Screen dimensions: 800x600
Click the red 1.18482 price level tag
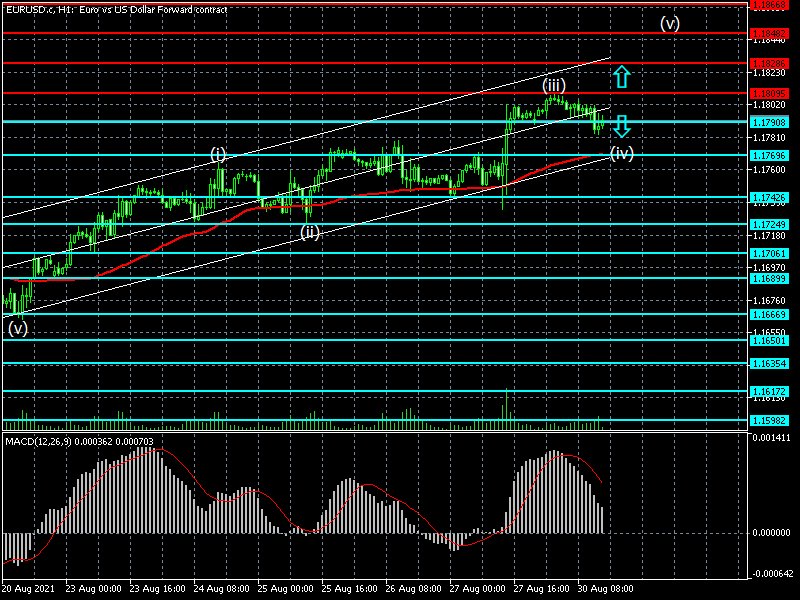pyautogui.click(x=769, y=34)
